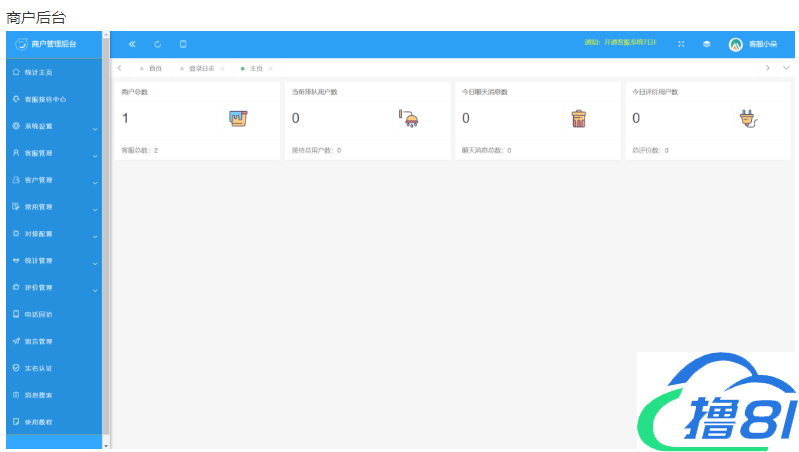This screenshot has width=799, height=452.
Task: Collapse sidebar with double-chevron icon
Action: (x=132, y=44)
